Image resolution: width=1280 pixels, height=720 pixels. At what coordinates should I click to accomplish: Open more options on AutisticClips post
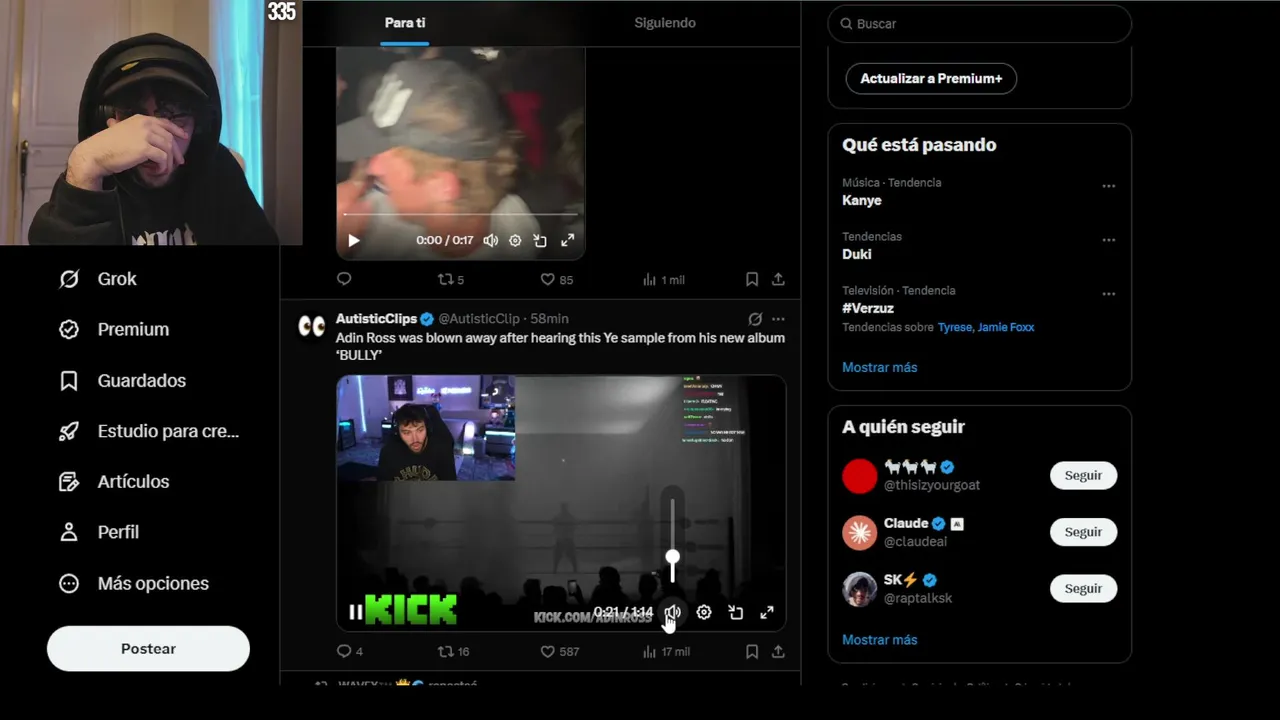pyautogui.click(x=778, y=319)
